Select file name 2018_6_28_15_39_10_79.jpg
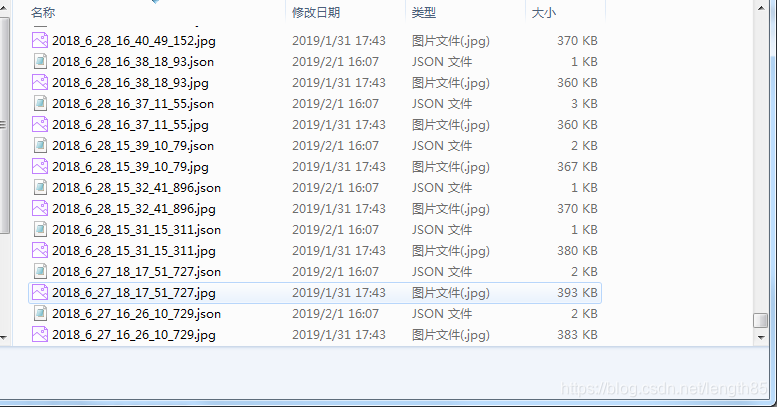The width and height of the screenshot is (777, 407). click(130, 167)
